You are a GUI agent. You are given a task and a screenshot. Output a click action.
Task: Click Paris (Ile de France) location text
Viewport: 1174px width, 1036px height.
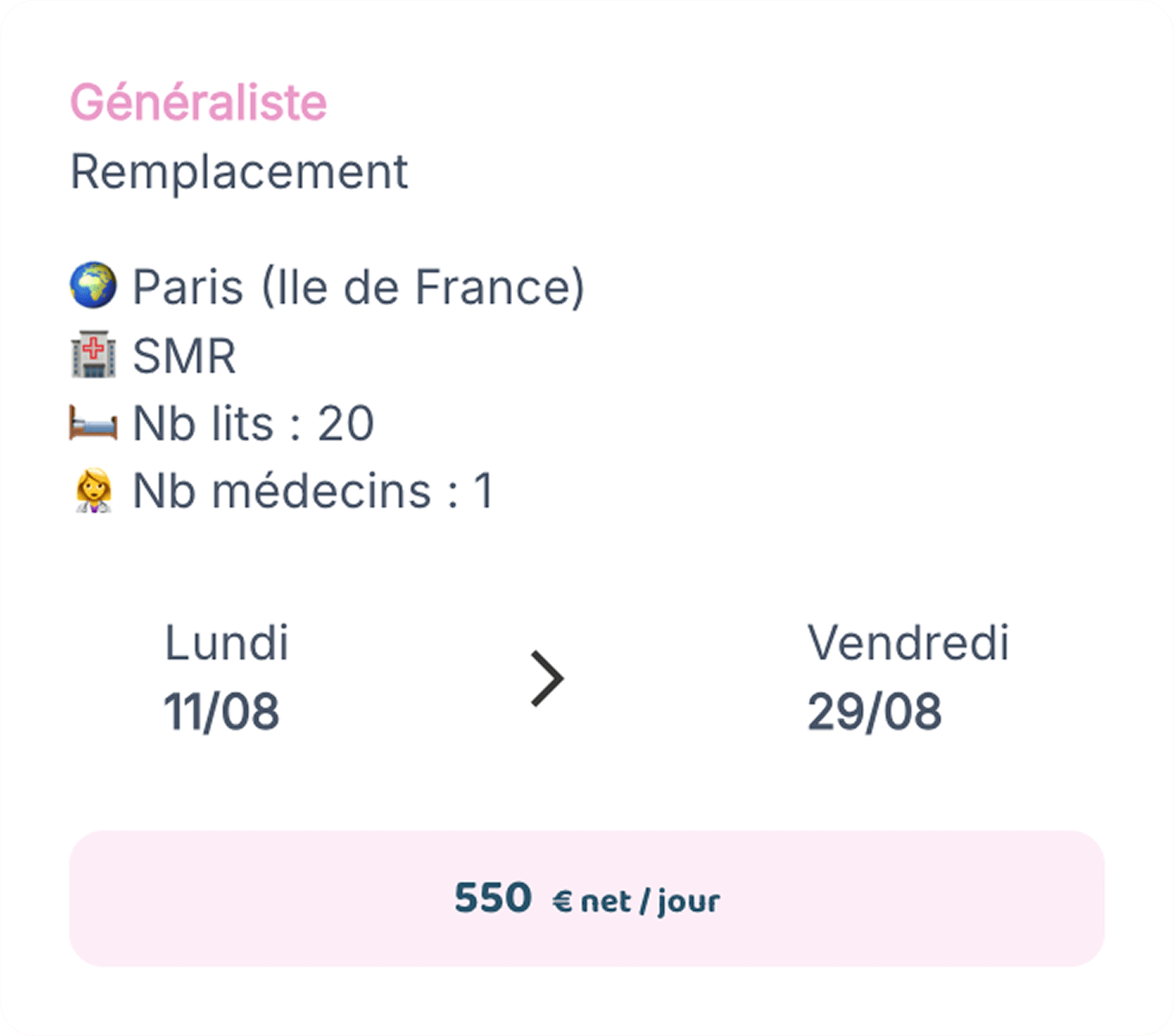pos(358,287)
